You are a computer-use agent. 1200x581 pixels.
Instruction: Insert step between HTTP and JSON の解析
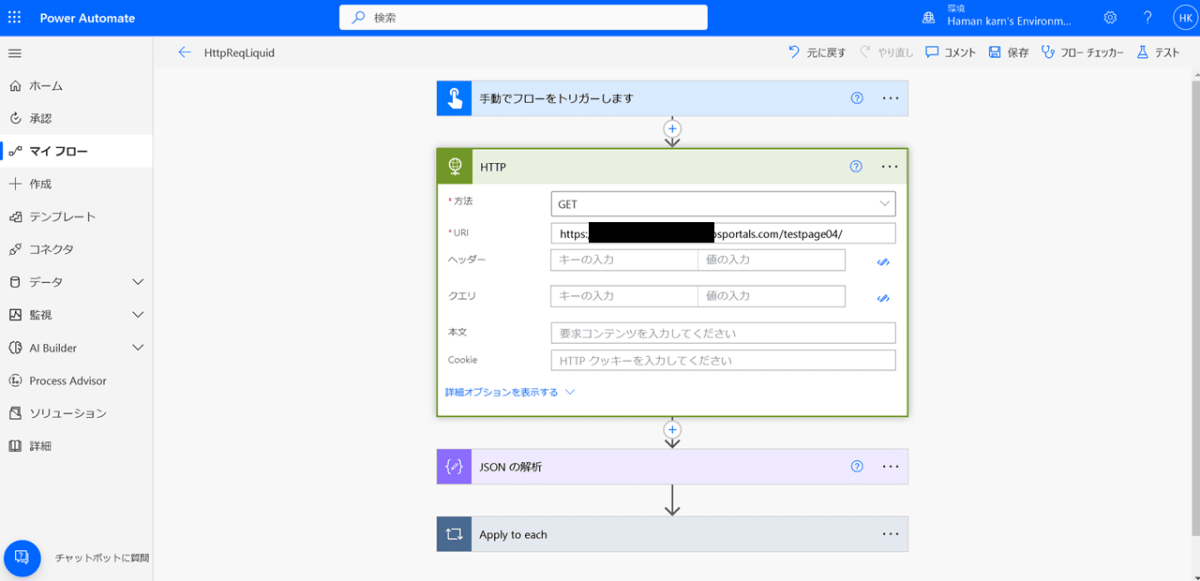[672, 429]
